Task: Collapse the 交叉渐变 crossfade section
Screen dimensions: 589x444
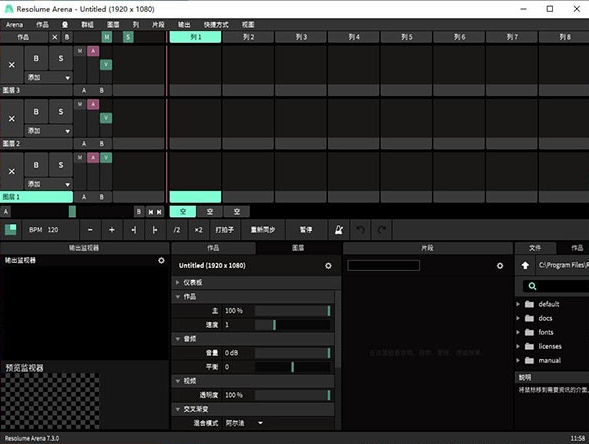Action: (178, 409)
